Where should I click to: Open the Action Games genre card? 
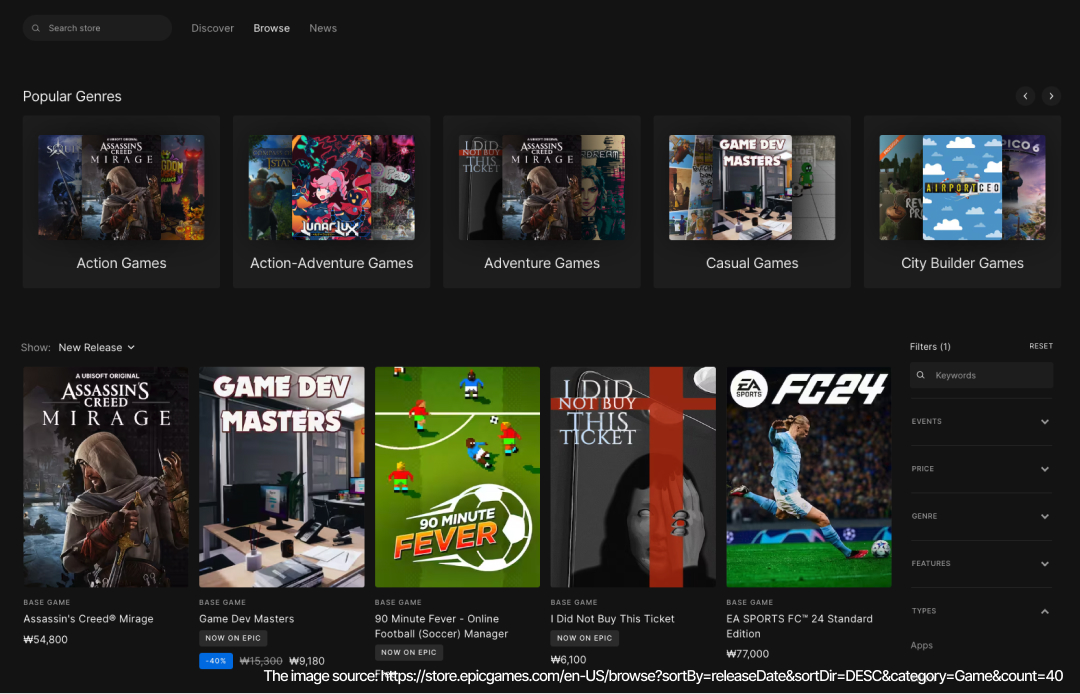(x=121, y=202)
